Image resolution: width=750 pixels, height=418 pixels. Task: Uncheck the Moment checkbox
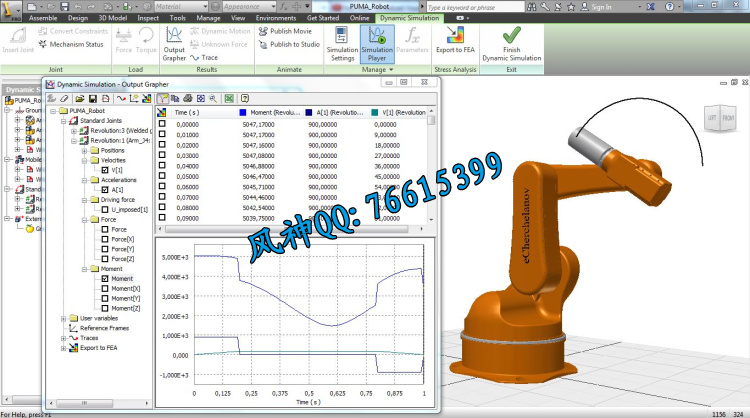point(105,278)
